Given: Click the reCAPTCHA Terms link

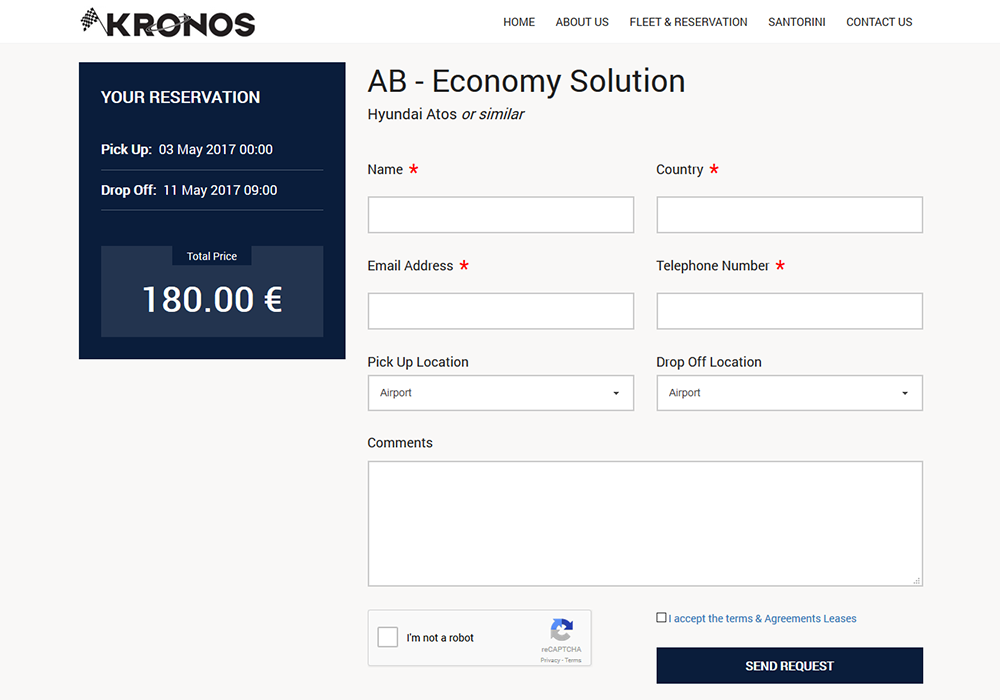Looking at the screenshot, I should click(573, 660).
